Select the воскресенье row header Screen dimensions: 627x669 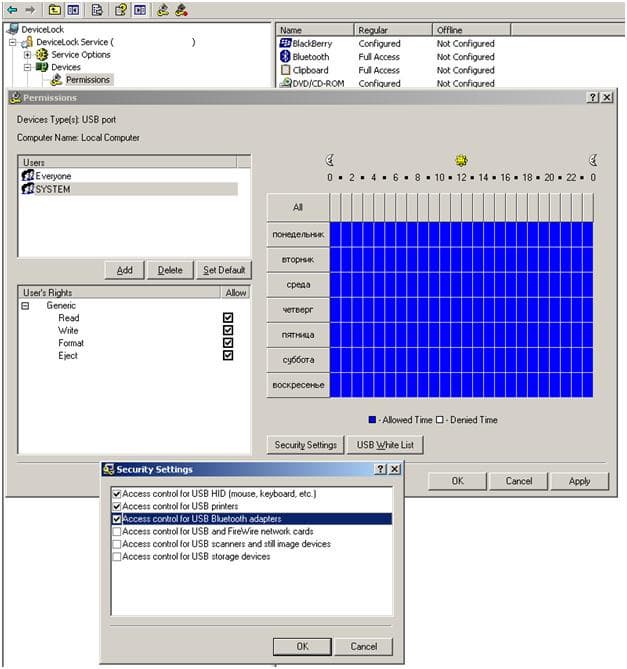pyautogui.click(x=298, y=385)
